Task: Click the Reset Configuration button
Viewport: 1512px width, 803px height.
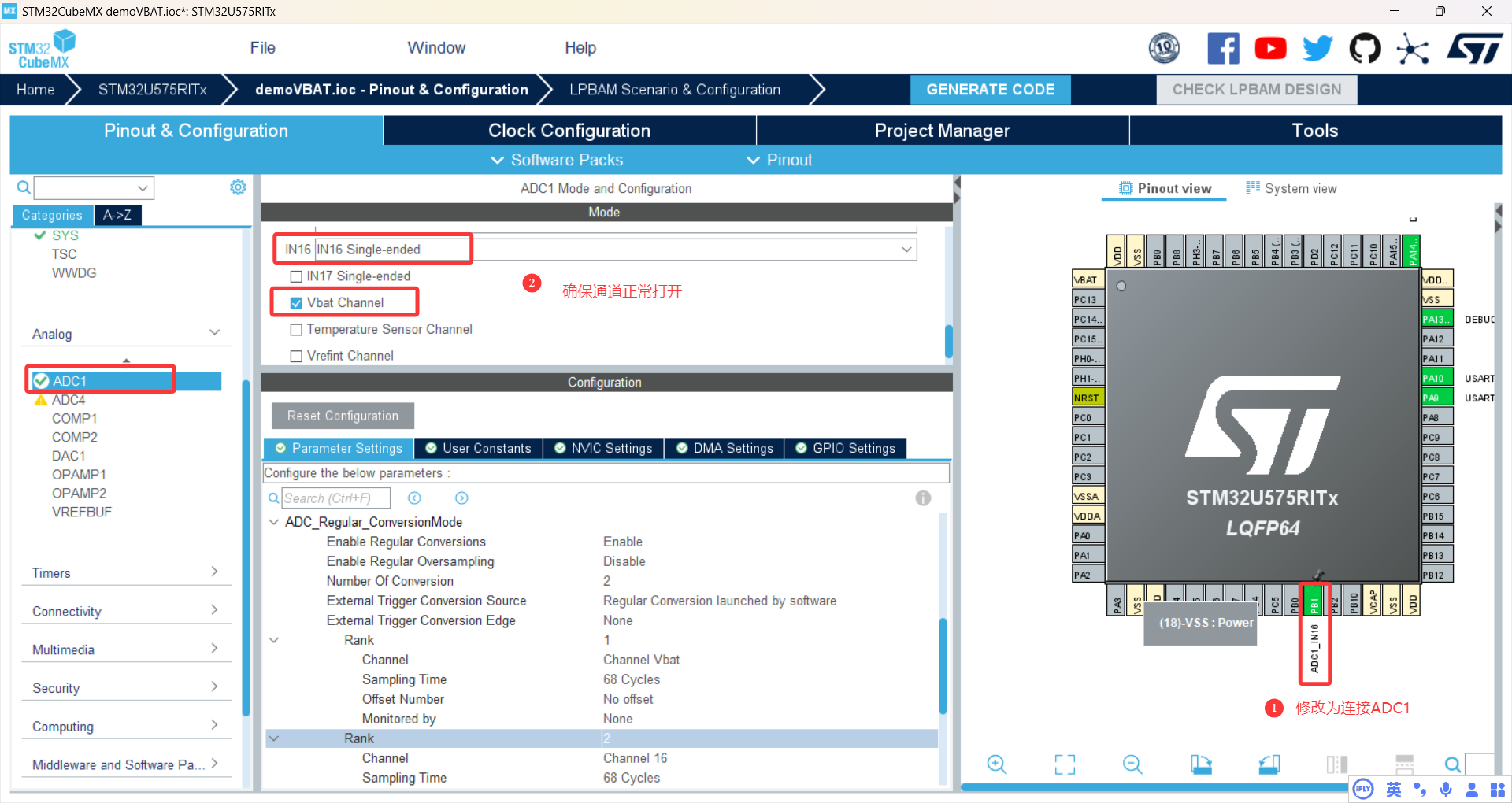Action: 343,416
